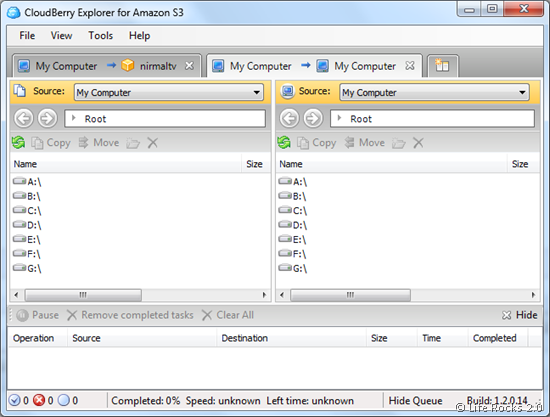Screen dimensions: 550x417
Task: Select drive G:\ in the left pane
Action: [27, 268]
